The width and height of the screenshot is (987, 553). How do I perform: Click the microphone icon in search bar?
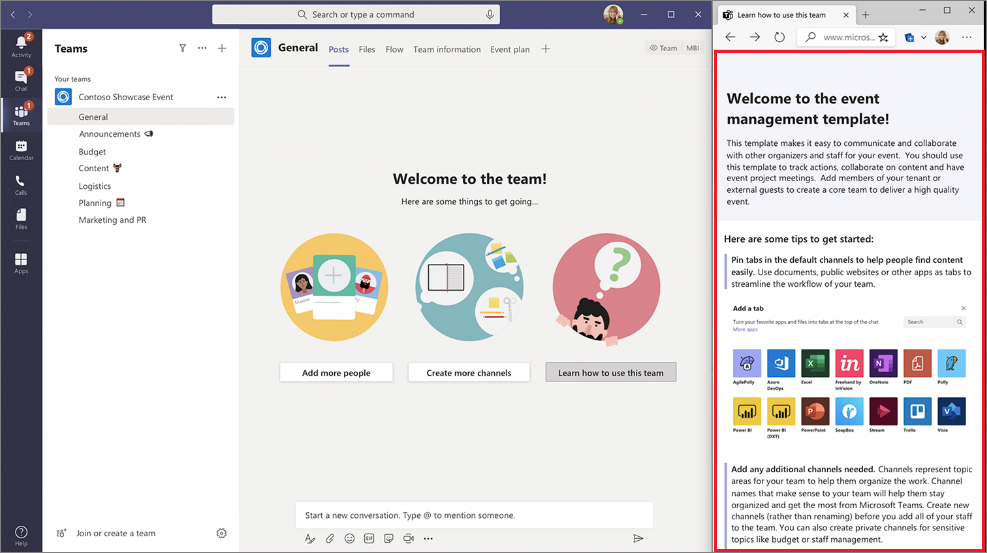click(x=490, y=14)
